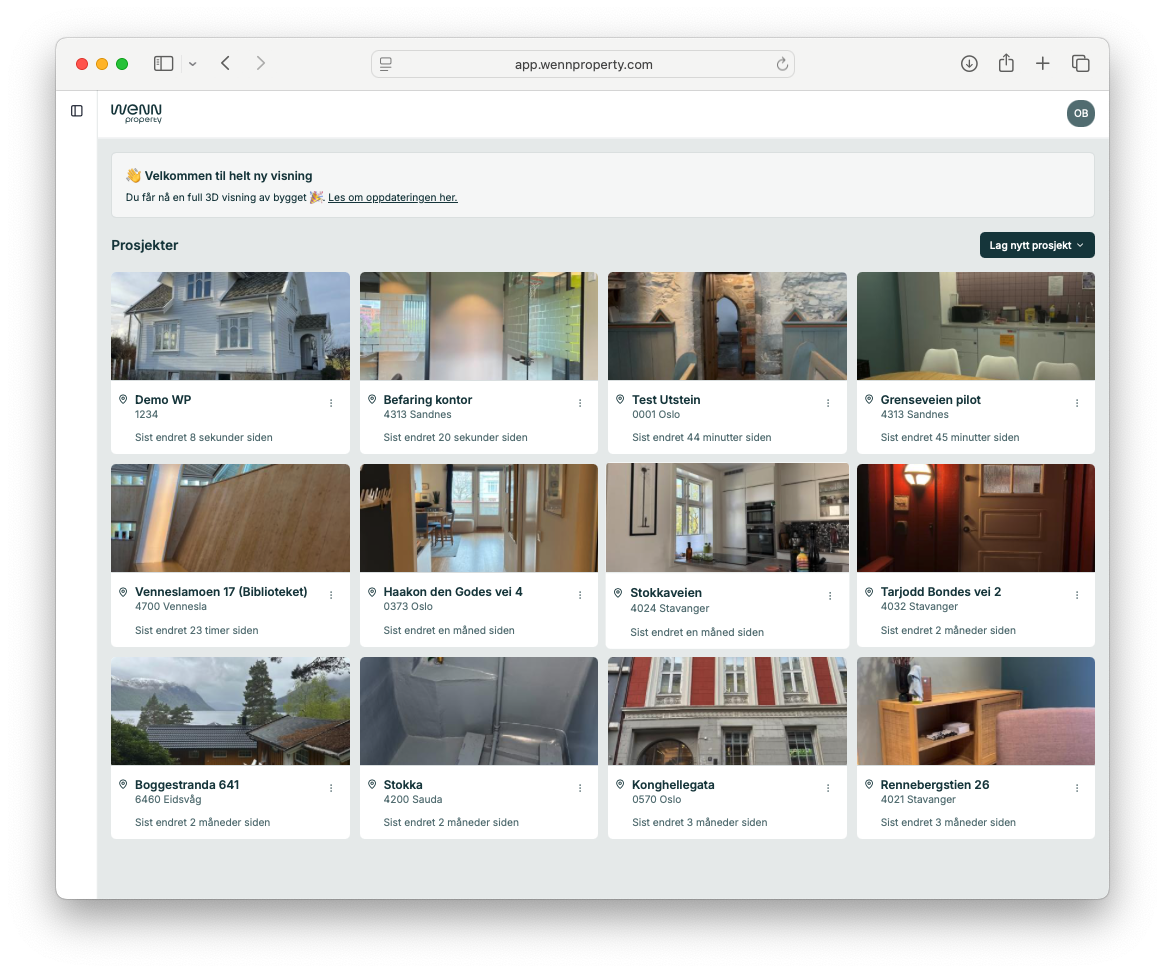
Task: Click the address bar app.wennproperty.com
Action: (583, 64)
